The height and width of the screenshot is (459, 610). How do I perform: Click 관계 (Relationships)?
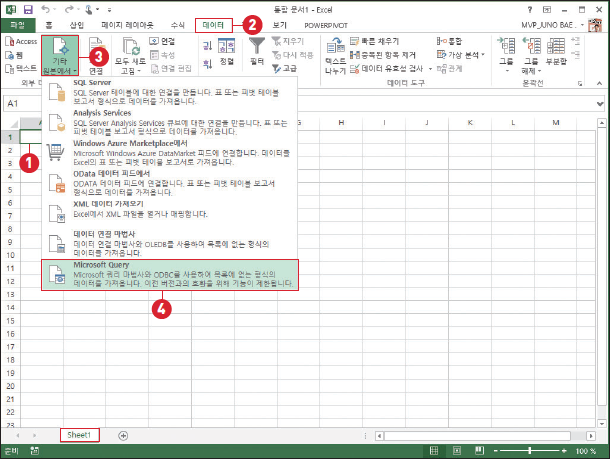(449, 68)
